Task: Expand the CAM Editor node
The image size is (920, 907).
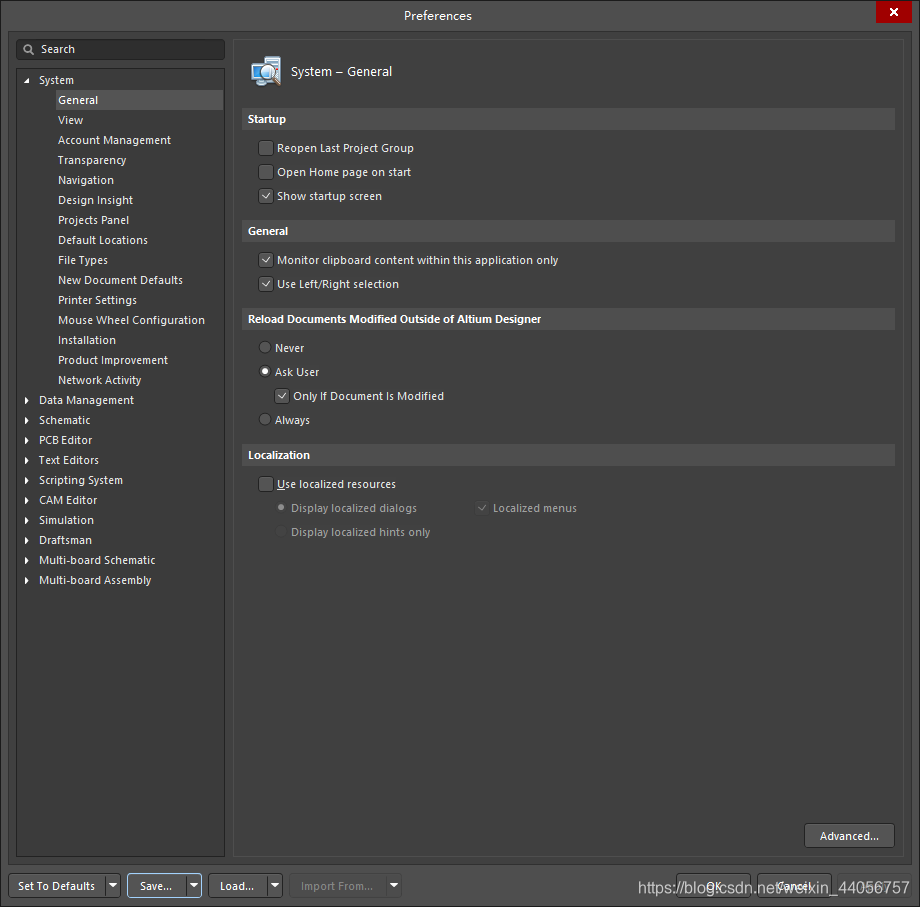Action: pos(26,500)
